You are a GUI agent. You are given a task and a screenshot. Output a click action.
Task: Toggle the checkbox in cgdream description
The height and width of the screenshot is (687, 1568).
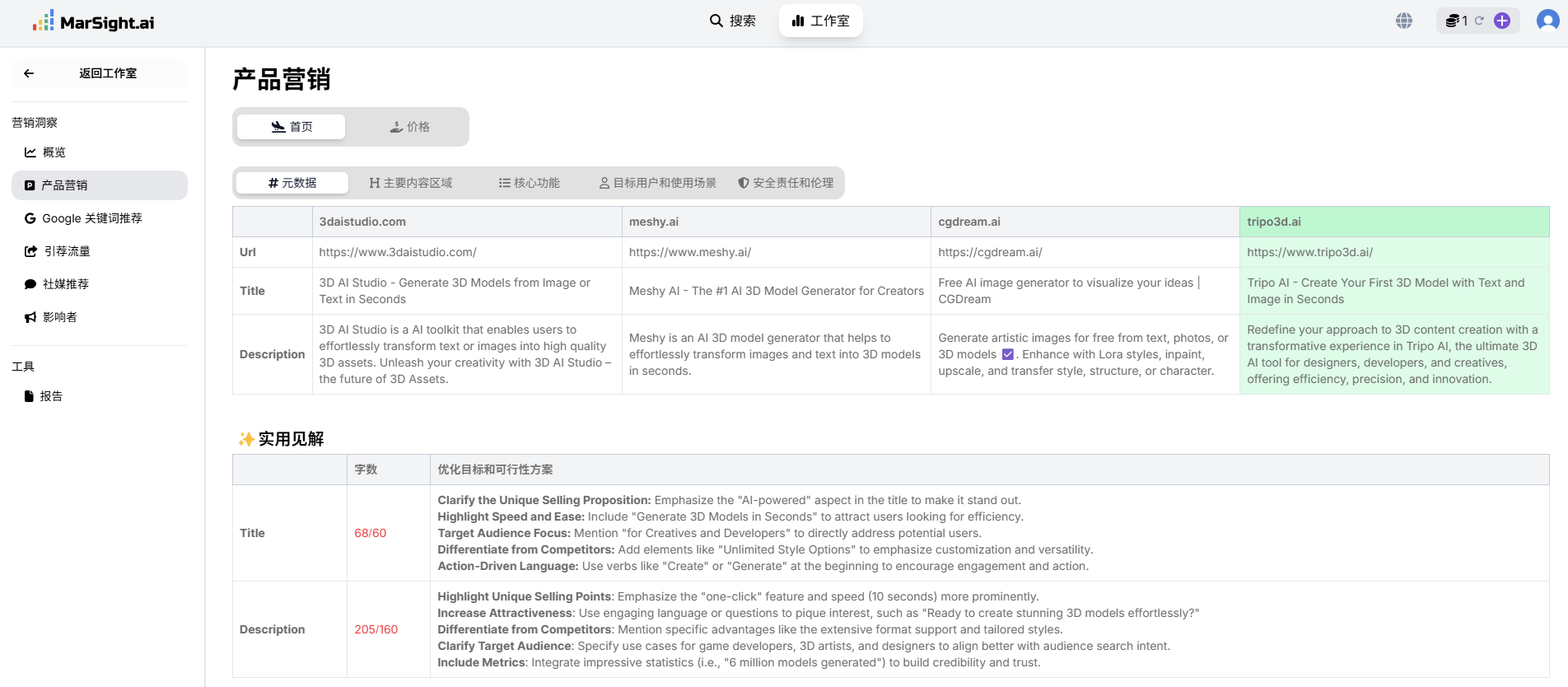pyautogui.click(x=1007, y=354)
